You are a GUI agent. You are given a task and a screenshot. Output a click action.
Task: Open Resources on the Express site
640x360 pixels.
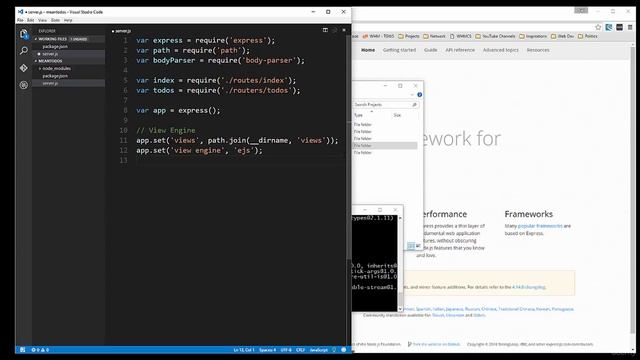pyautogui.click(x=538, y=50)
